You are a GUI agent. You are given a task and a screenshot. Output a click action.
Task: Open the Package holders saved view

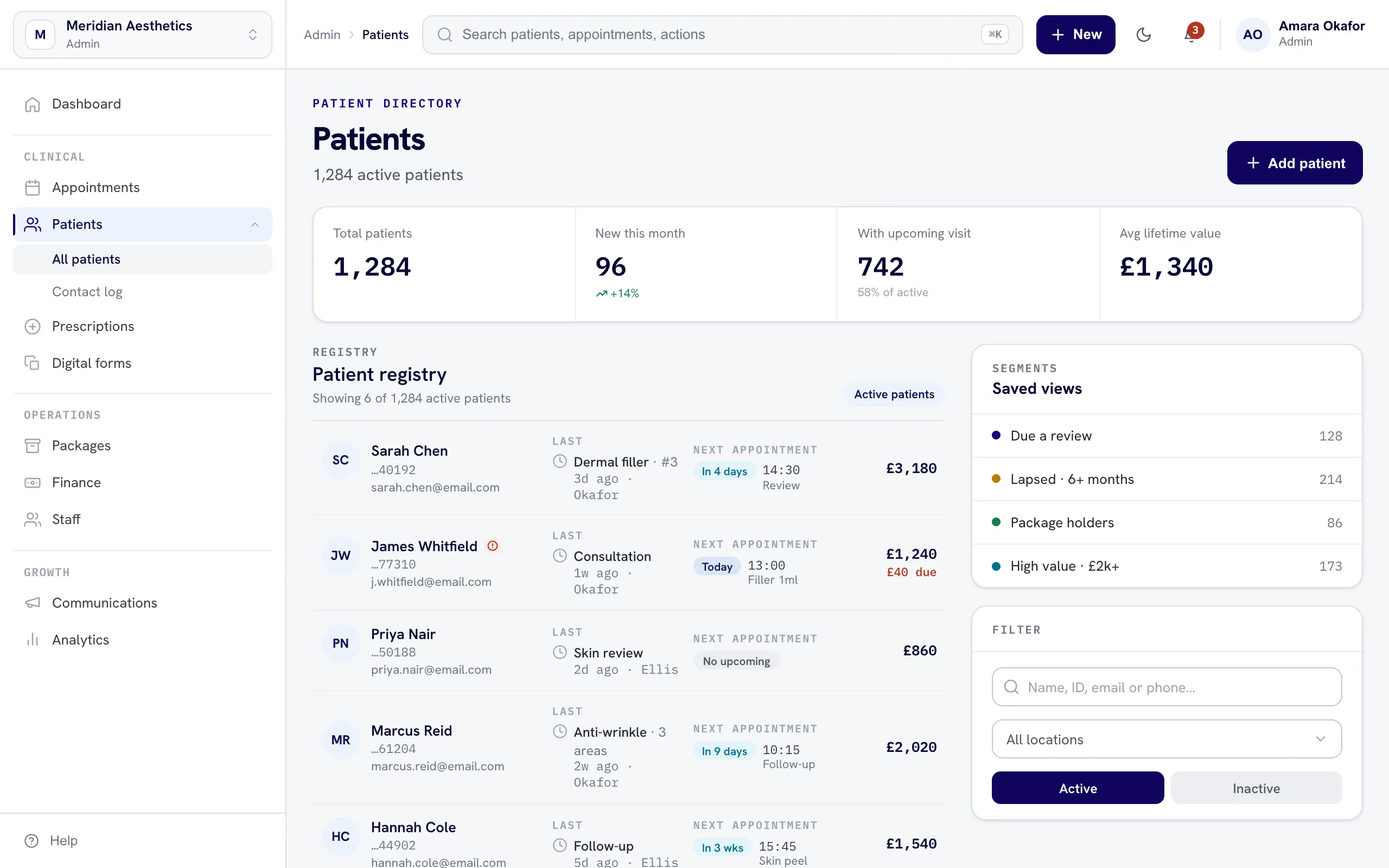[1167, 522]
